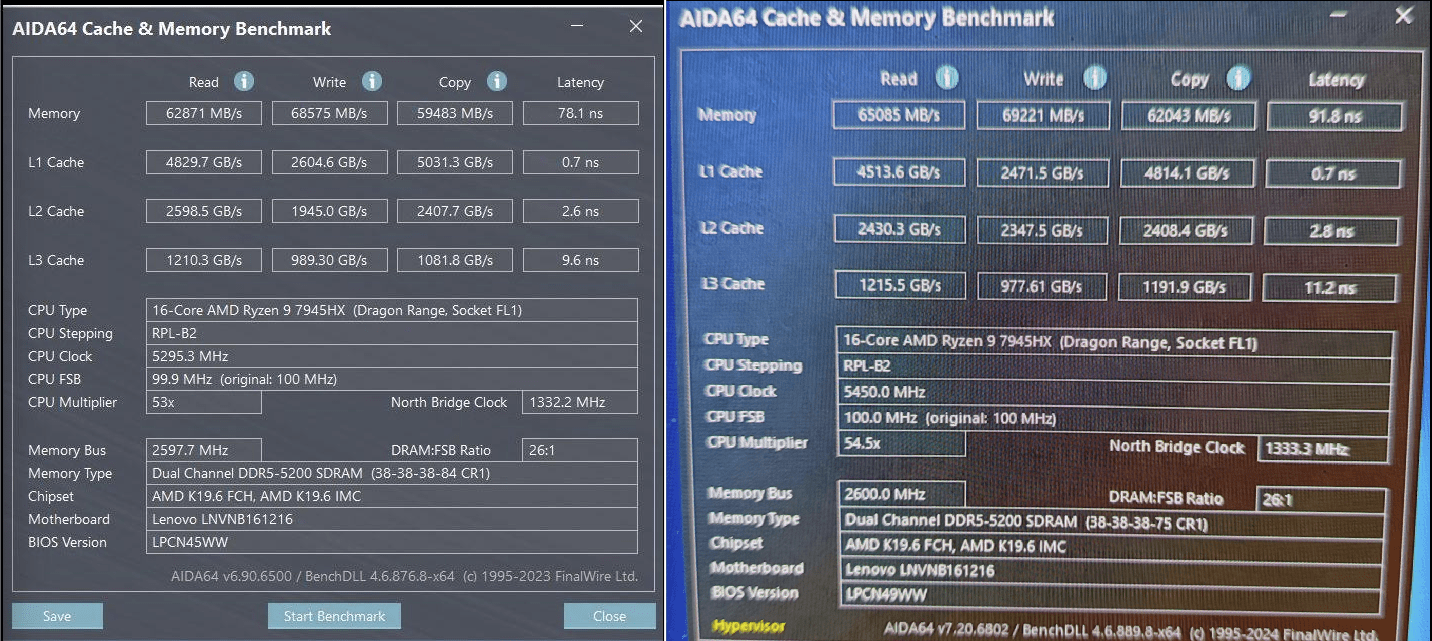Select L2 Cache Latency 2.6 ns field
The width and height of the screenshot is (1432, 641).
(x=580, y=211)
